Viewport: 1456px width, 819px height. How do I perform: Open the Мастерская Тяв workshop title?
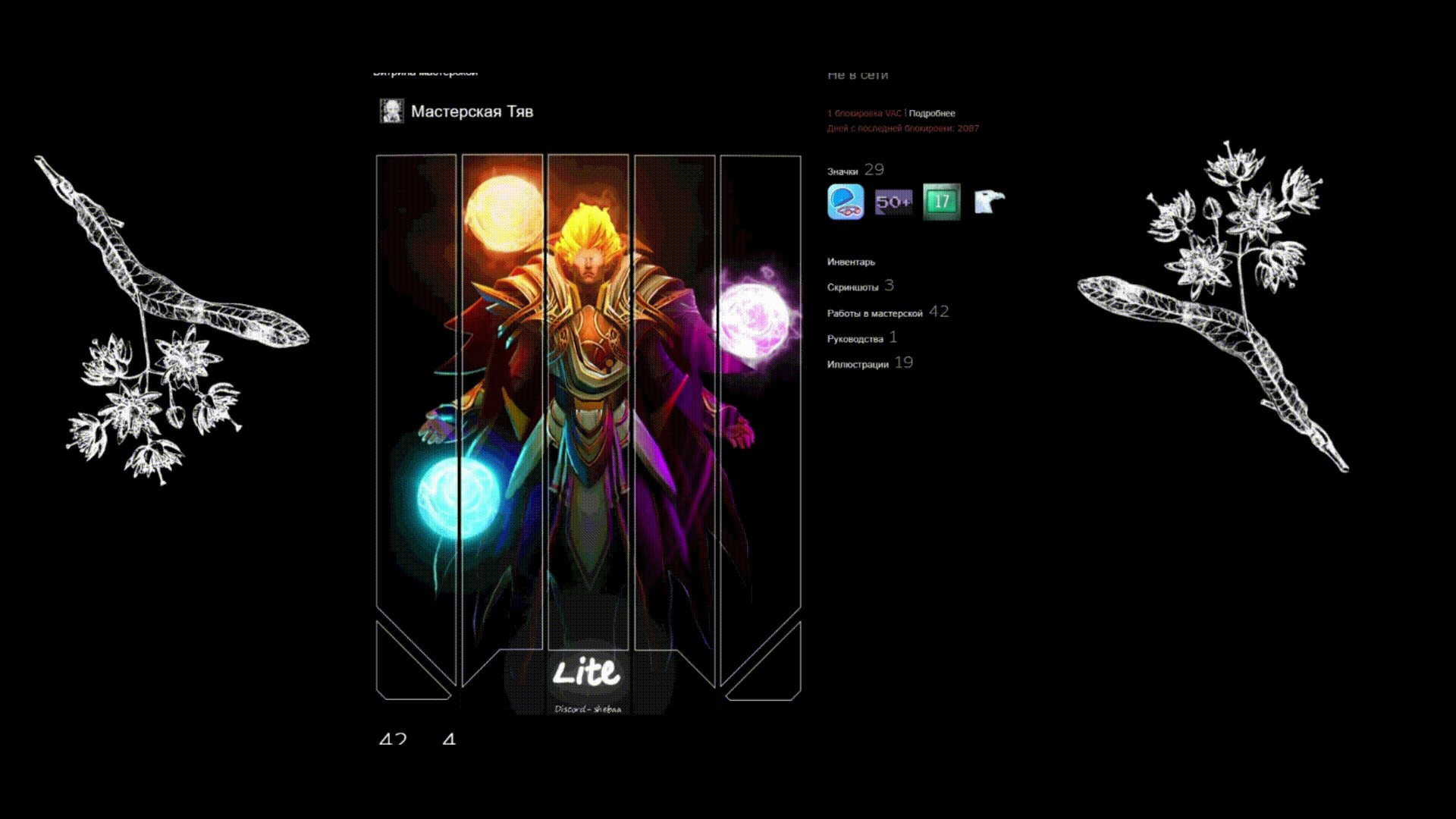pyautogui.click(x=472, y=111)
